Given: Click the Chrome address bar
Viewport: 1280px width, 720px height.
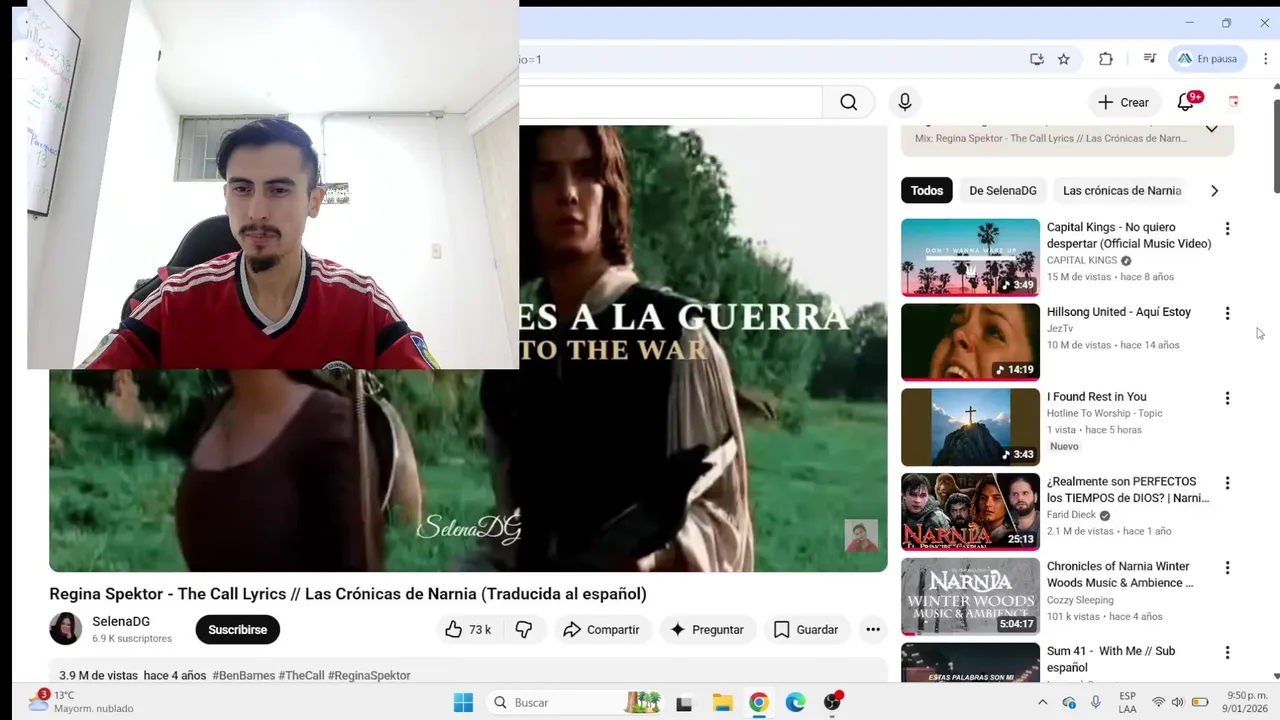Looking at the screenshot, I should coord(770,59).
